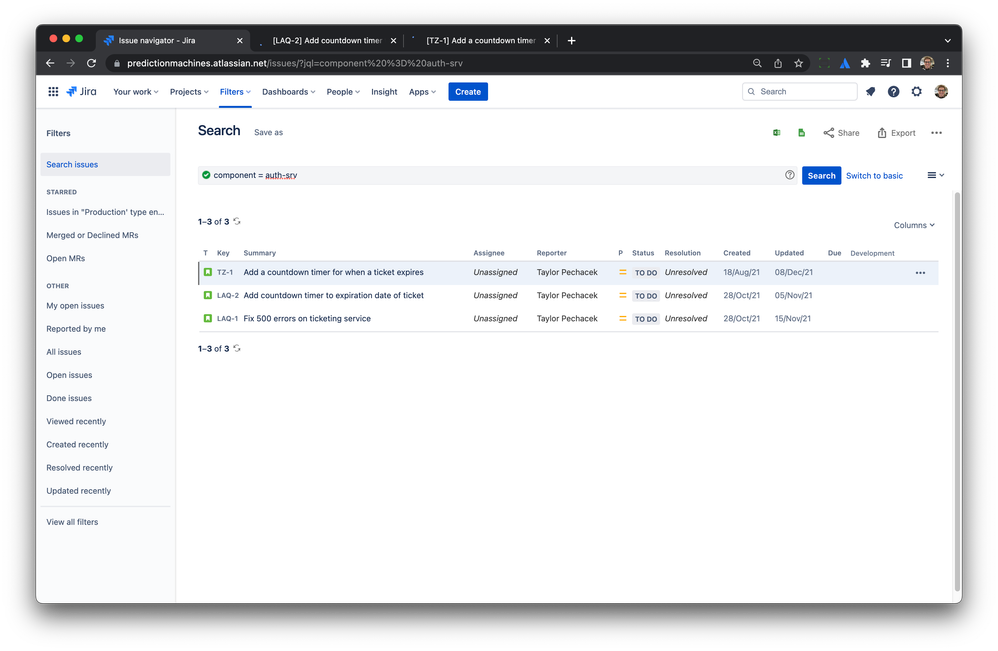The image size is (998, 651).
Task: Open the browser extensions puzzle icon
Action: pyautogui.click(x=865, y=63)
